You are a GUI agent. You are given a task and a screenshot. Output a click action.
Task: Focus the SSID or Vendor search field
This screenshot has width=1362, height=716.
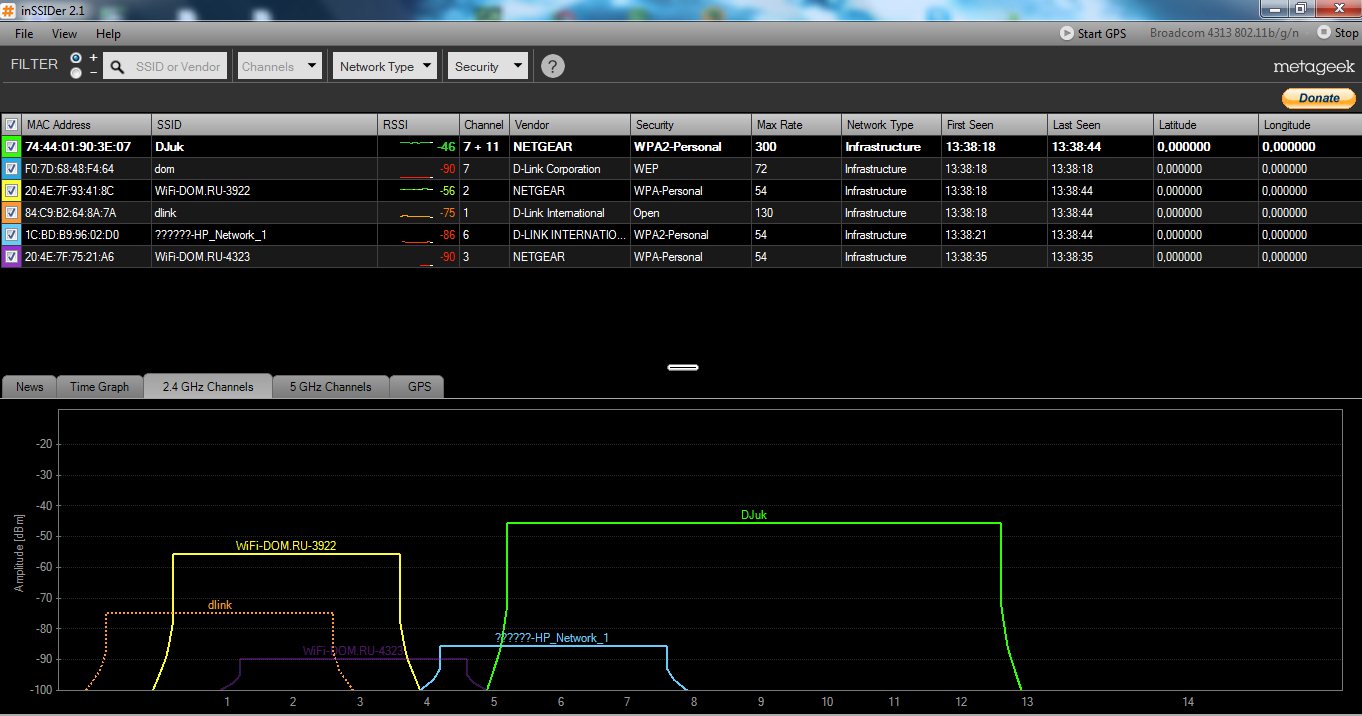178,67
